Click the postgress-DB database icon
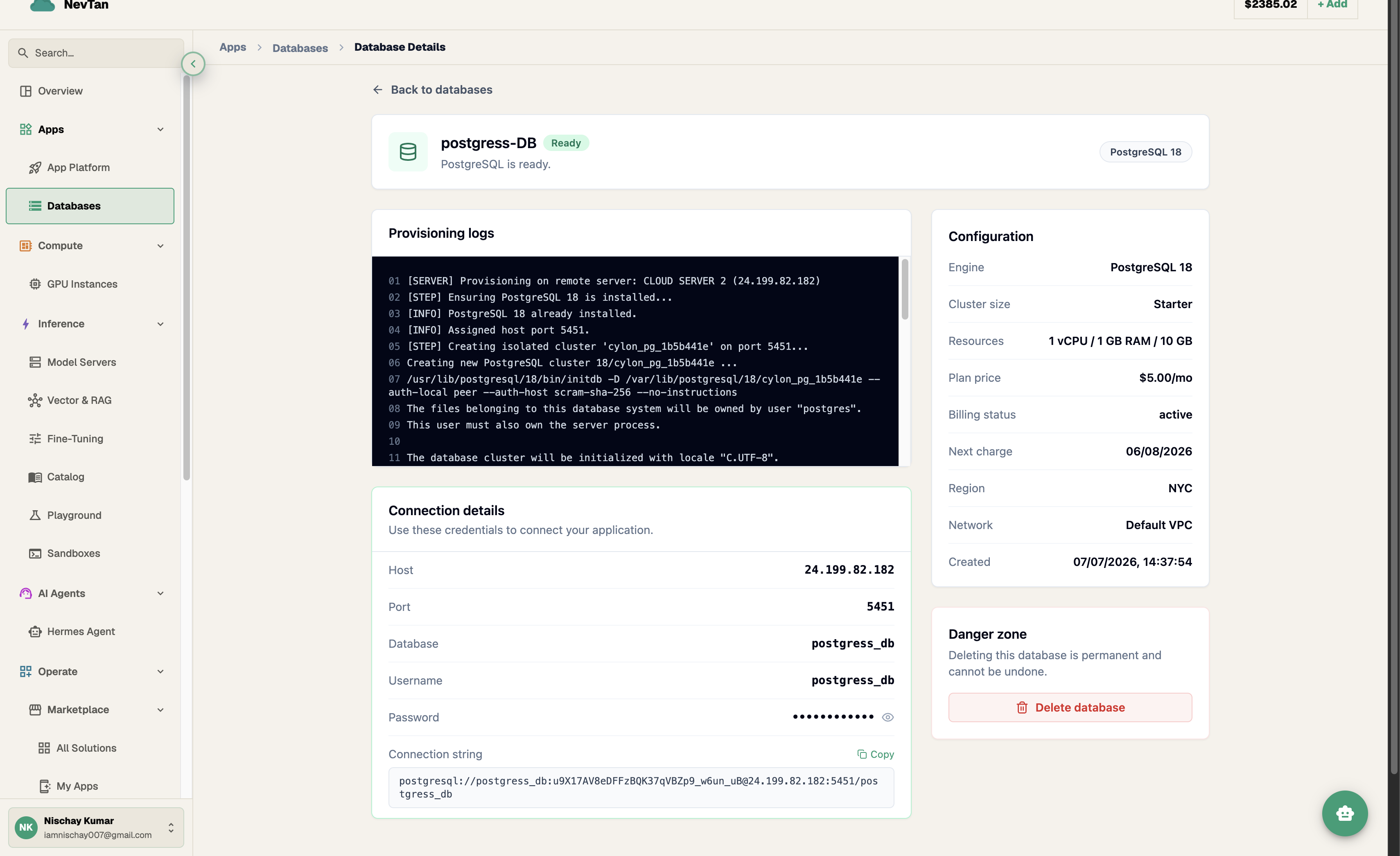Viewport: 1400px width, 856px height. pos(408,152)
